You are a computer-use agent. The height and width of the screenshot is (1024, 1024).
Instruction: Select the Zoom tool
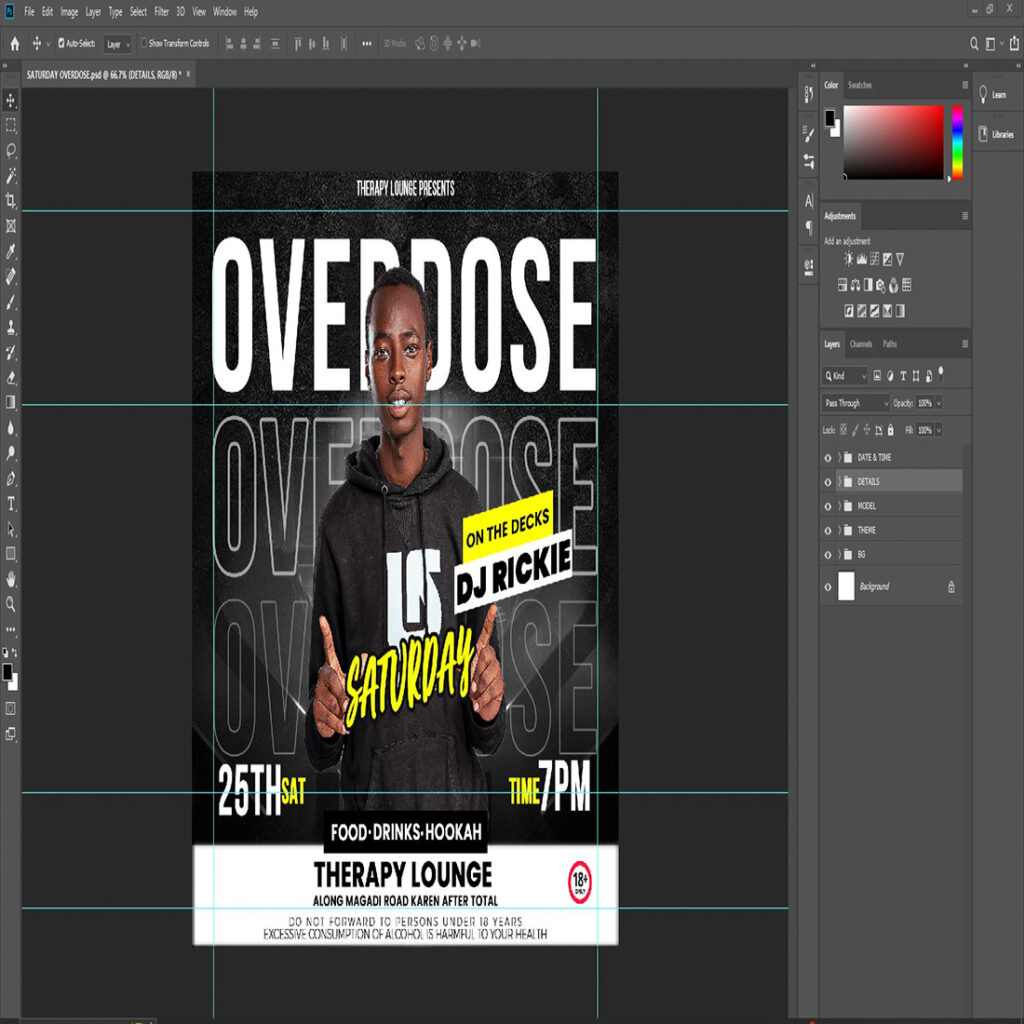(11, 604)
